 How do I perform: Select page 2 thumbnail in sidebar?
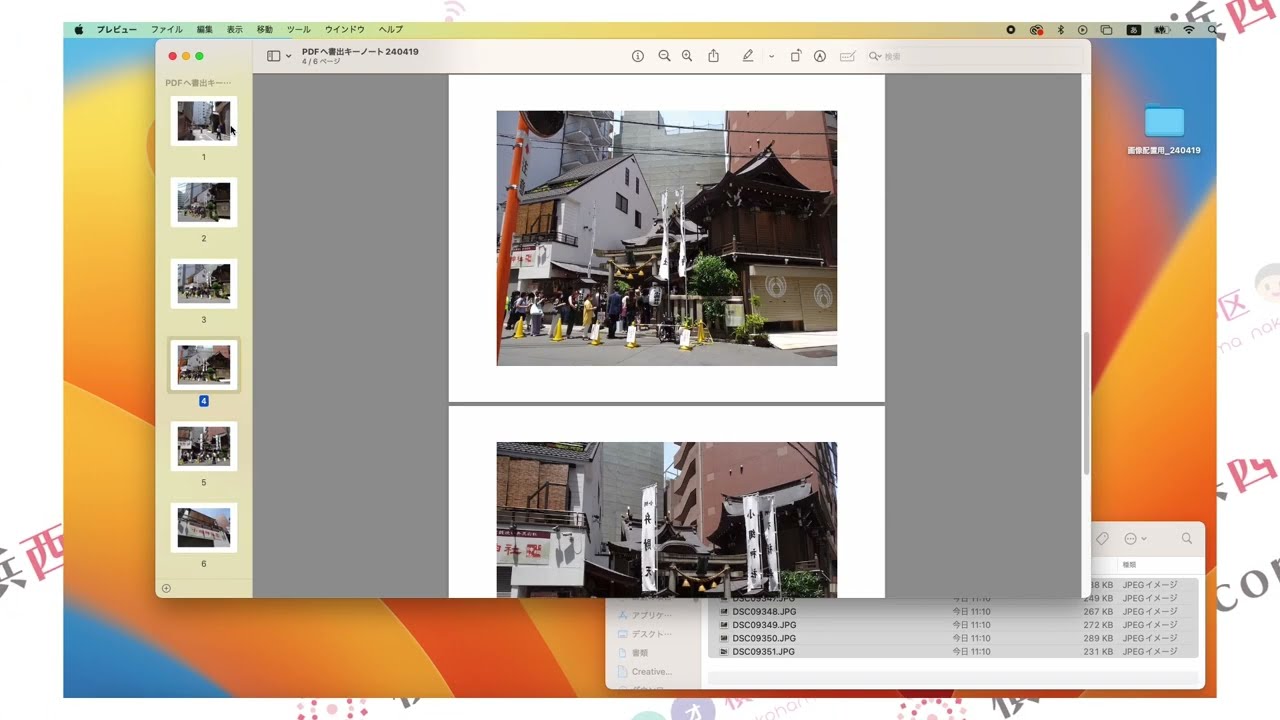click(x=204, y=202)
